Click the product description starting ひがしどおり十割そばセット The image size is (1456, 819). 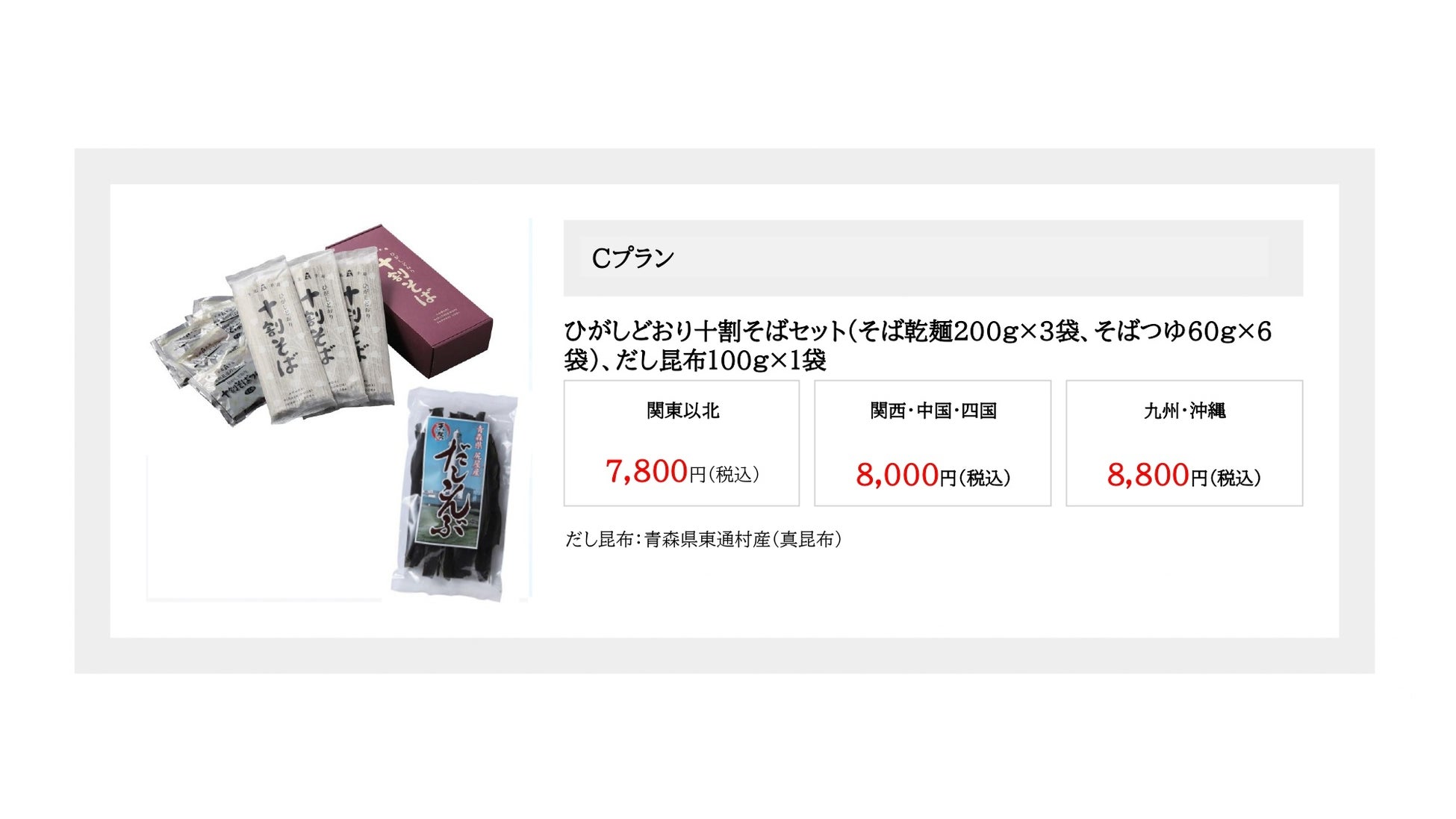tap(918, 345)
